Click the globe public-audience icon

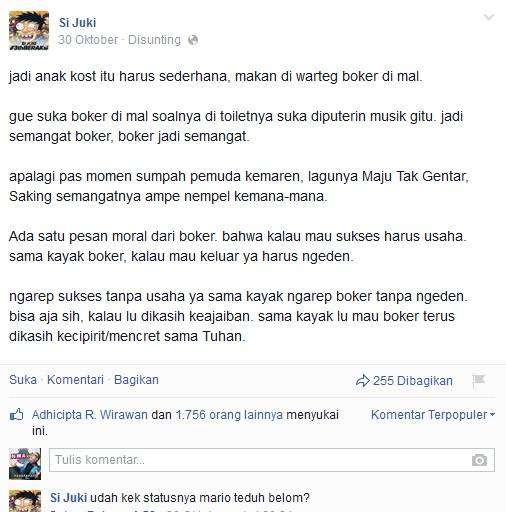point(193,40)
